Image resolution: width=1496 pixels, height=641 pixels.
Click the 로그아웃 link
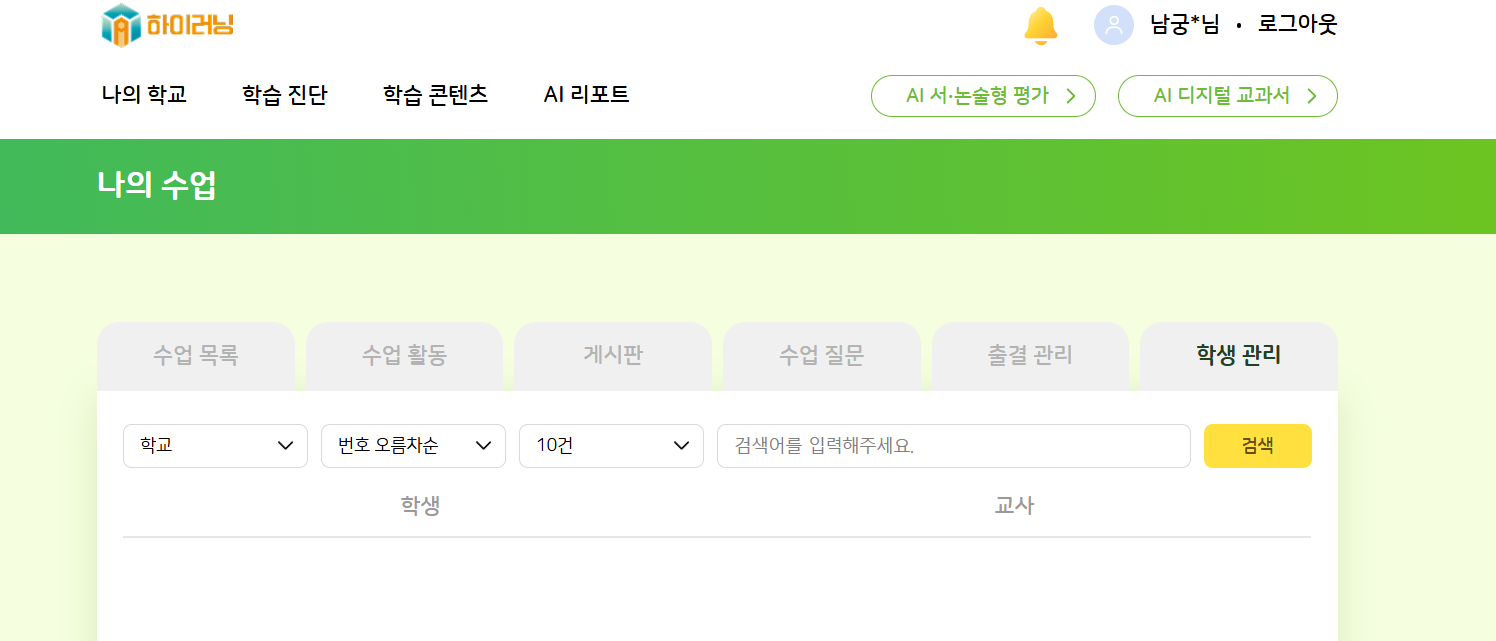pyautogui.click(x=1297, y=25)
